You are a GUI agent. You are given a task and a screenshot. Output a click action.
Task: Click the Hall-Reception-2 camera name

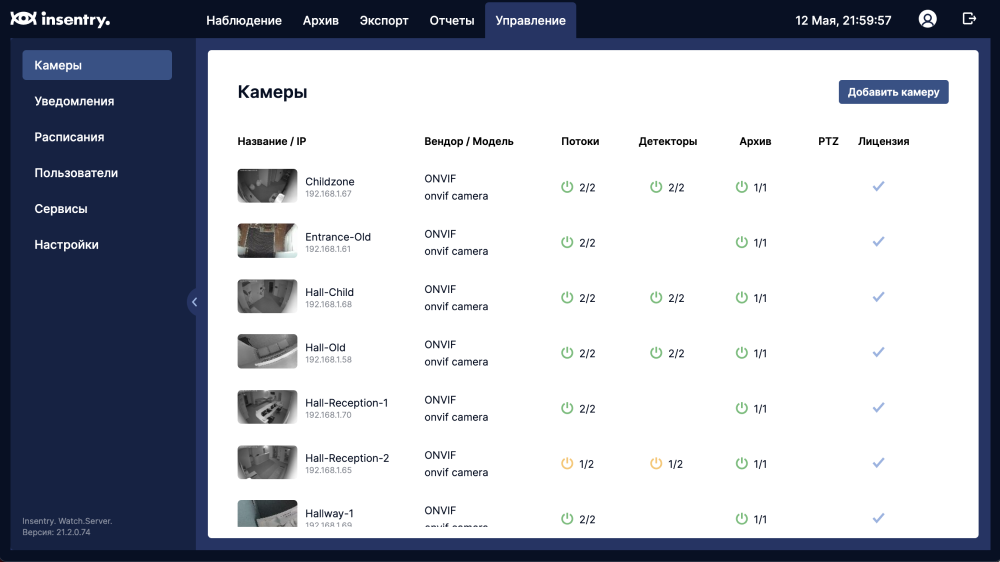347,458
